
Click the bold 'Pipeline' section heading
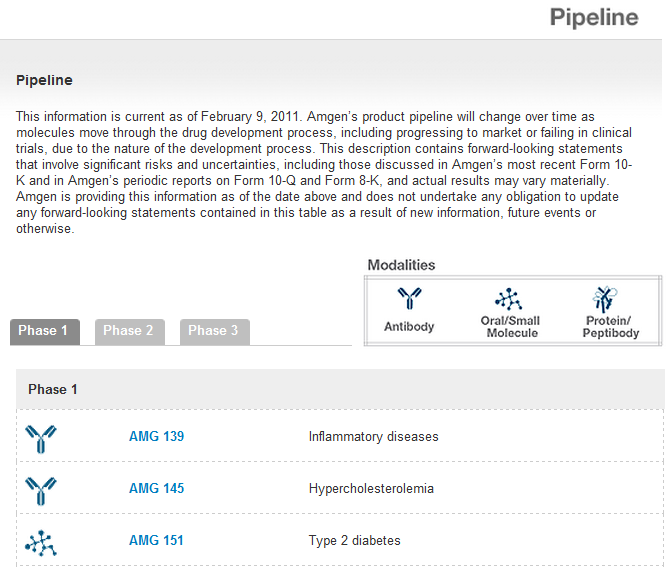(x=44, y=80)
